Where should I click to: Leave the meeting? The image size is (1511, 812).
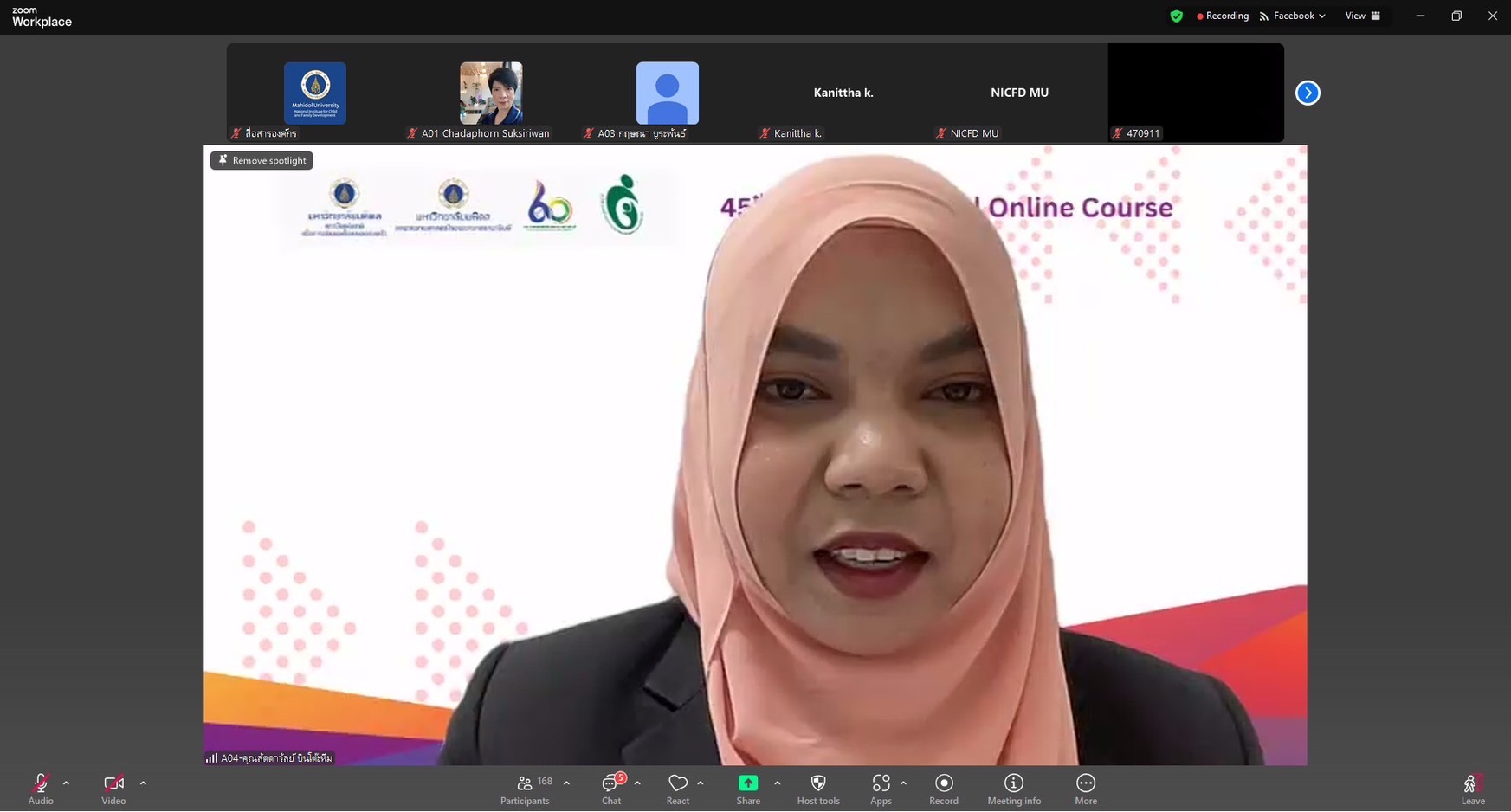click(x=1472, y=789)
